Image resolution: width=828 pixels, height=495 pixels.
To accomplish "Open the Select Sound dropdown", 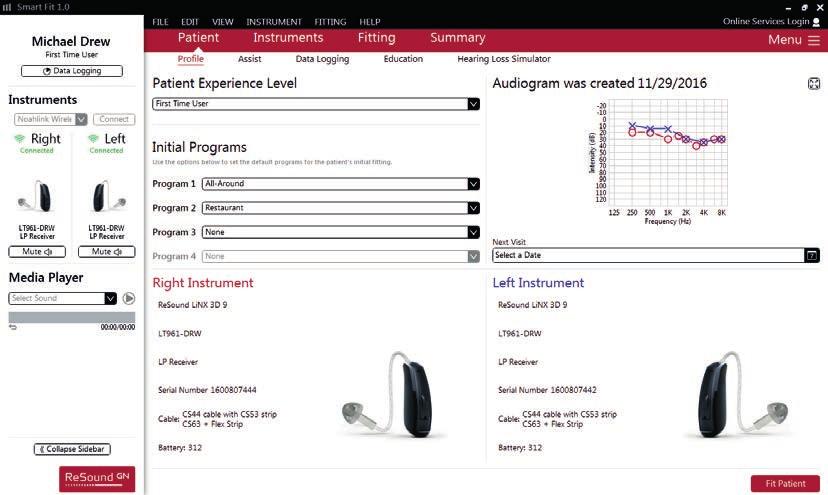I will 62,298.
